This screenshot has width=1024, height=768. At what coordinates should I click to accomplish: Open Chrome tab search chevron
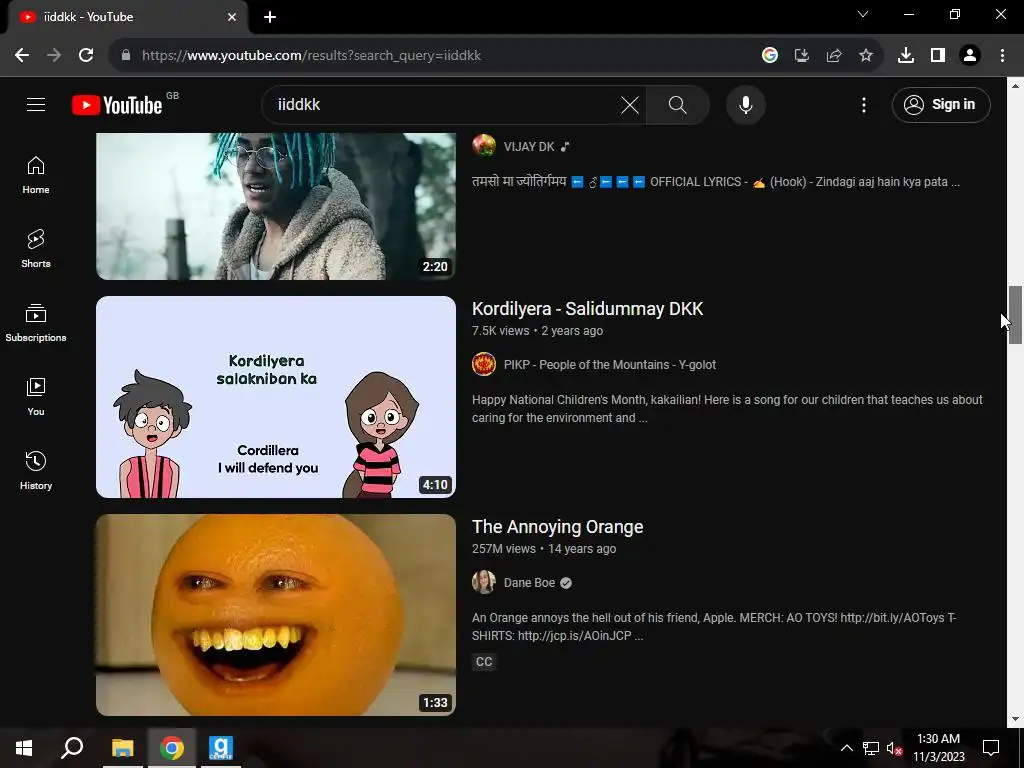(863, 14)
